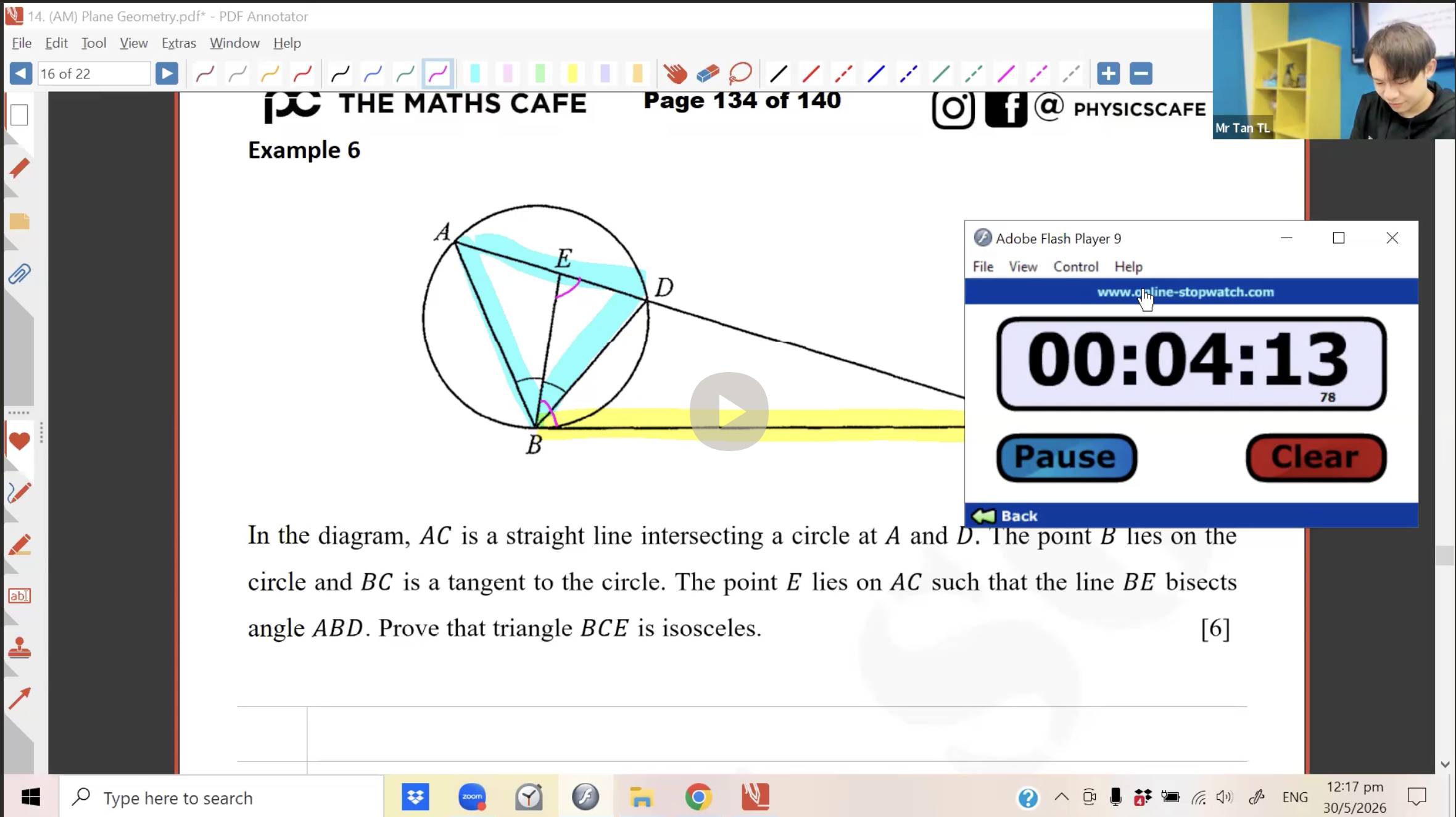This screenshot has height=817, width=1456.
Task: Open the View menu in PDF Annotator
Action: click(133, 43)
